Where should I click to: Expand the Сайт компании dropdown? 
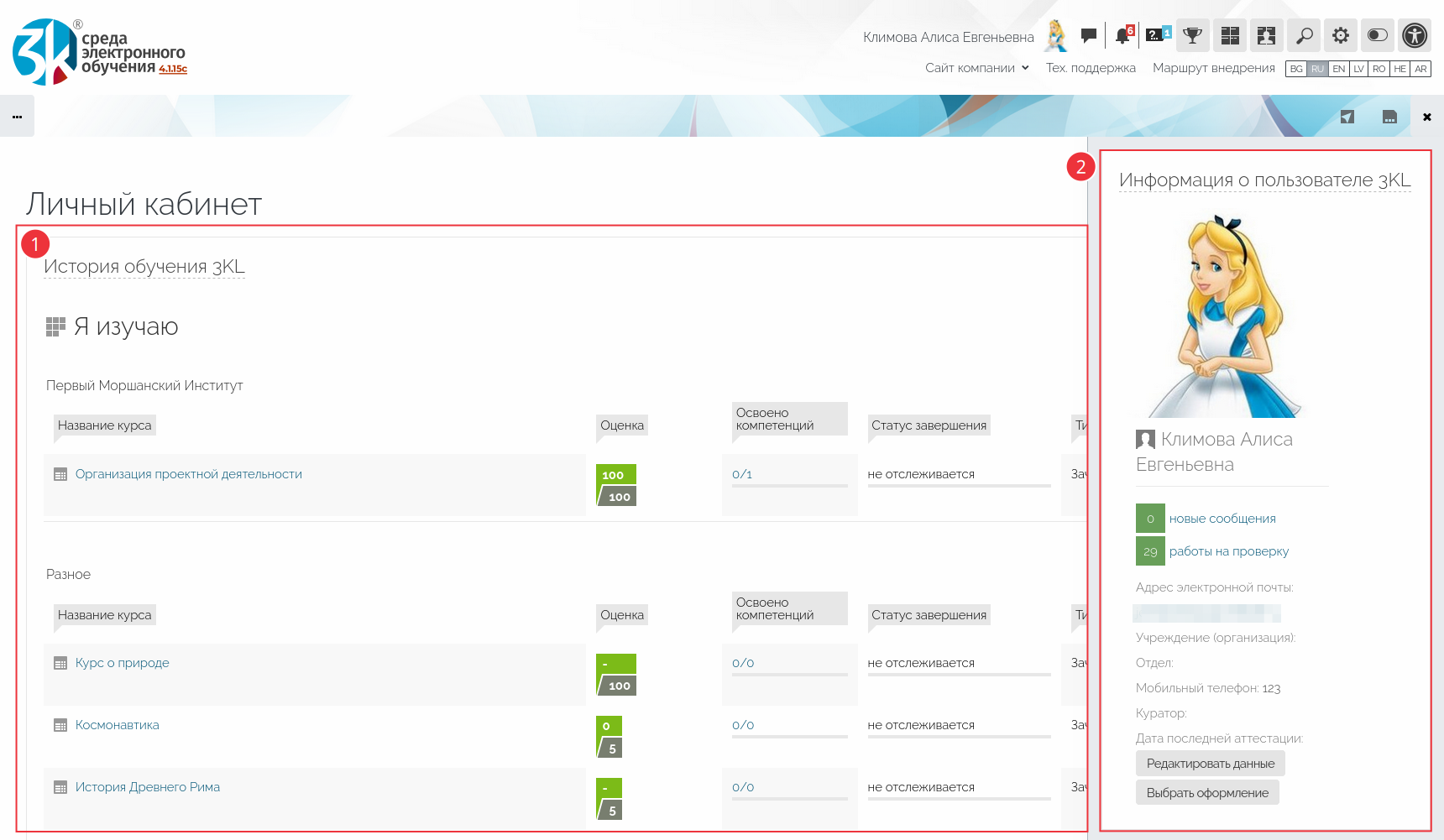pyautogui.click(x=977, y=68)
